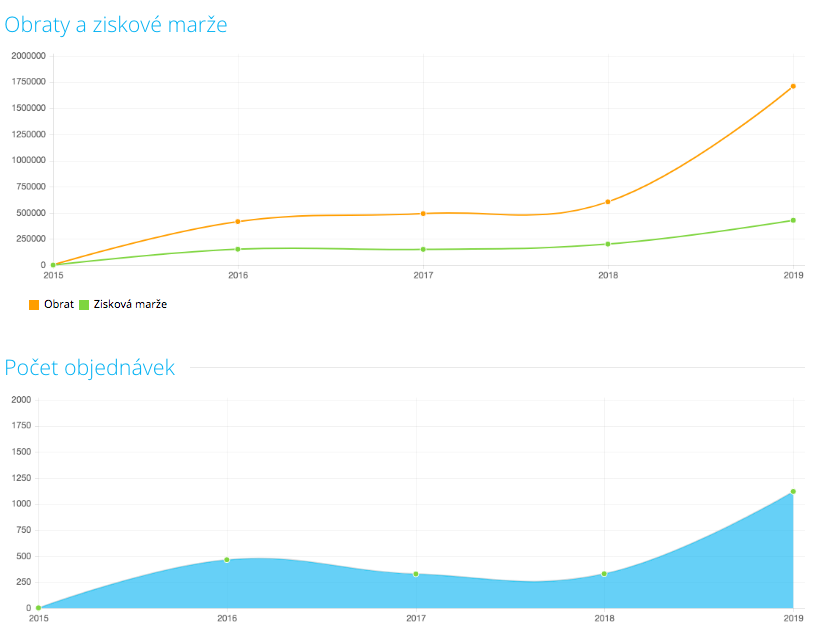Select the 2019 Obrat data point
Screen dimensions: 816x639
pyautogui.click(x=793, y=86)
